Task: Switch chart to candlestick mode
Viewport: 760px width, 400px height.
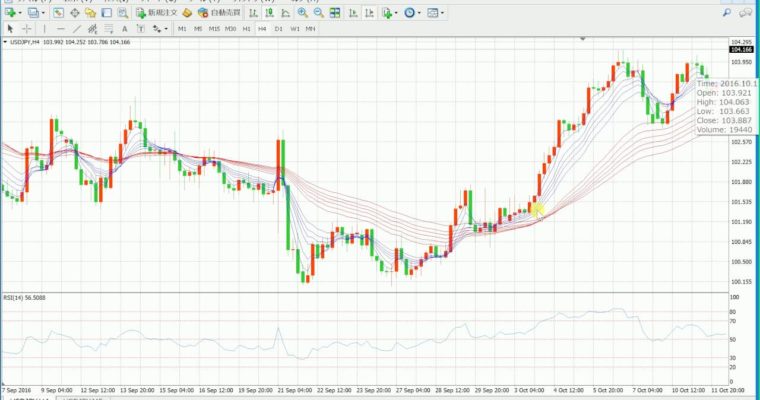Action: click(x=270, y=14)
